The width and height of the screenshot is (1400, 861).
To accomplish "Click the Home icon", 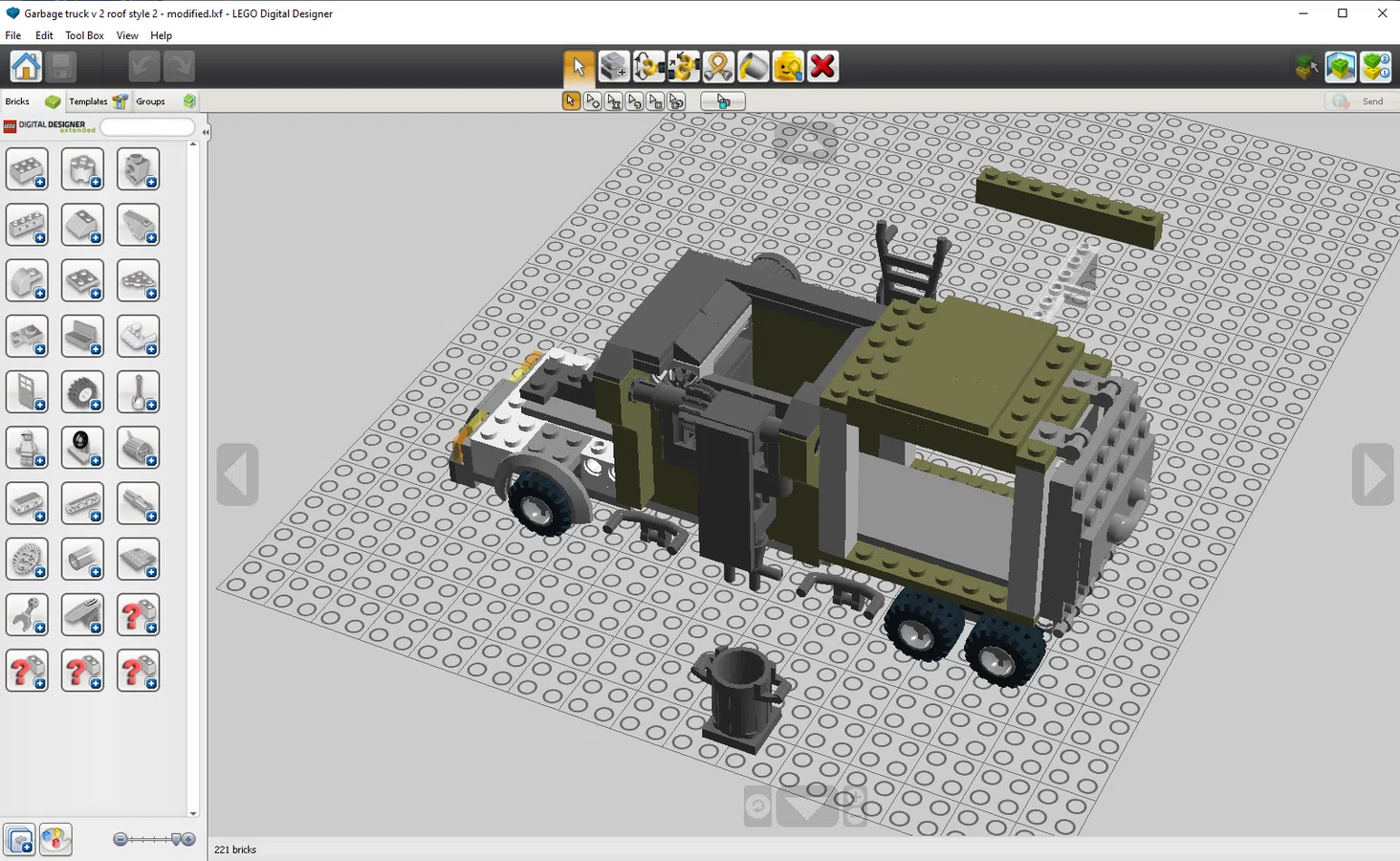I will click(26, 67).
